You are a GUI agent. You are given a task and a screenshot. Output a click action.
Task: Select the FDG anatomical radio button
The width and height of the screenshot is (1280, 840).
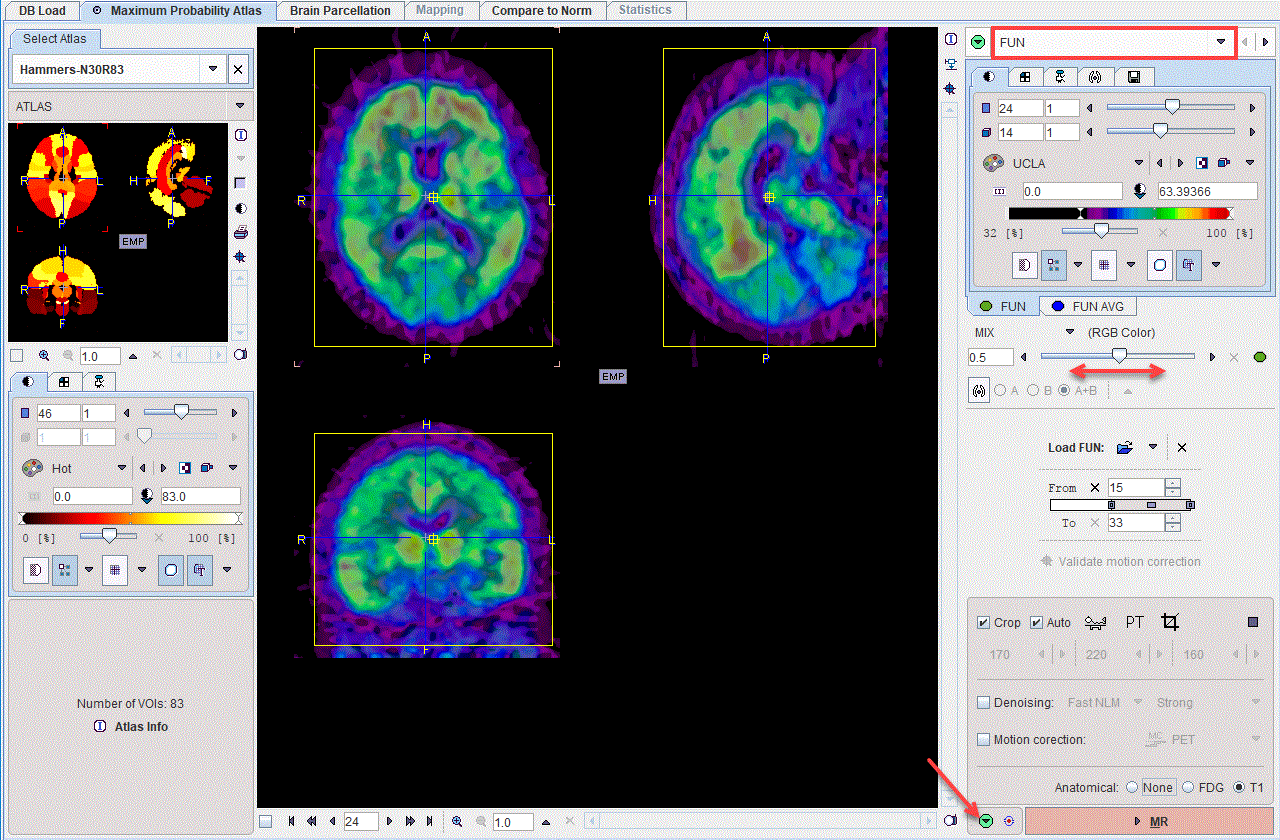pyautogui.click(x=1189, y=788)
